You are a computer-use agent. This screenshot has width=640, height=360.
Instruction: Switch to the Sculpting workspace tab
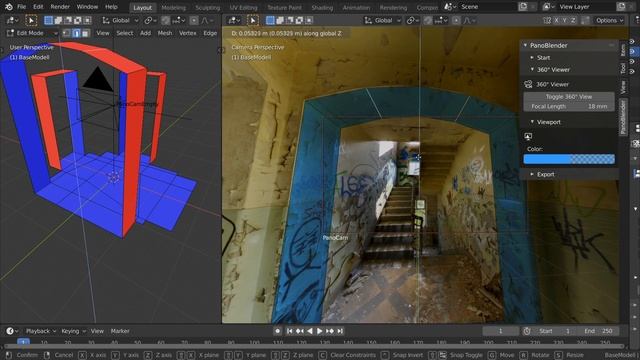point(207,7)
